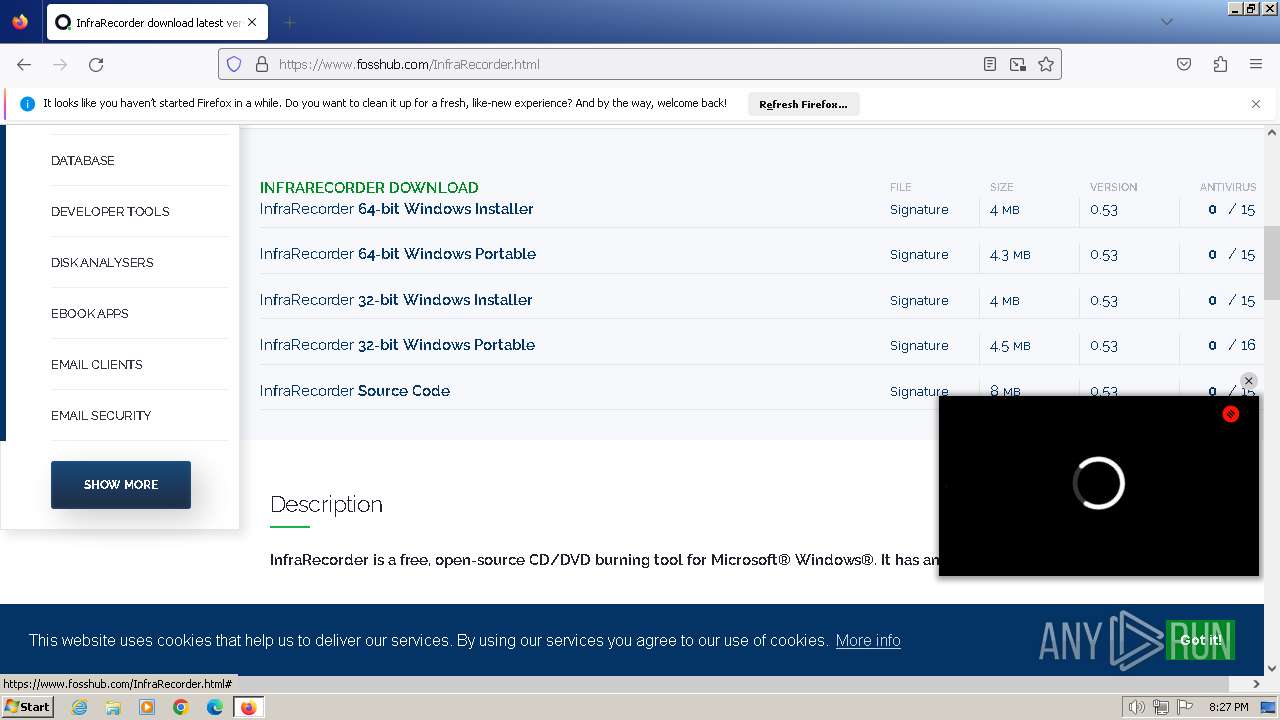The image size is (1280, 720).
Task: Click the 4.3 MB size value
Action: pos(1010,255)
